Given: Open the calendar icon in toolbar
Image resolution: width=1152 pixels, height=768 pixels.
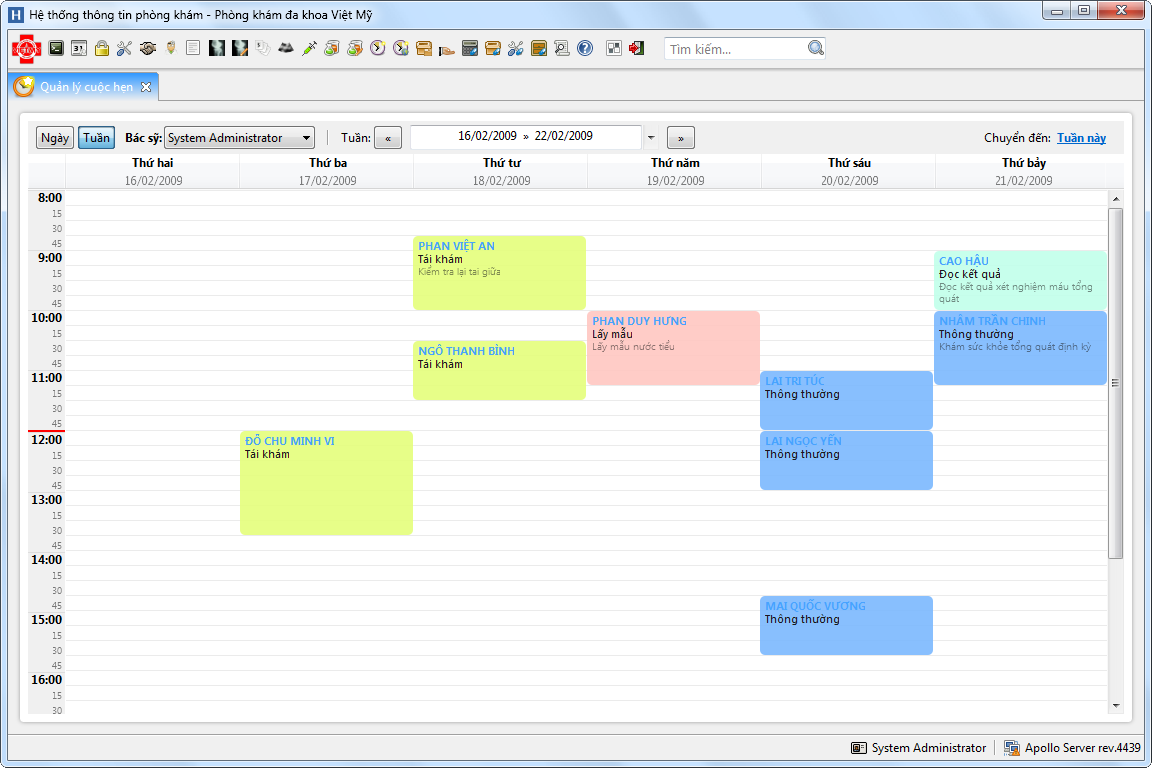Looking at the screenshot, I should click(x=79, y=48).
